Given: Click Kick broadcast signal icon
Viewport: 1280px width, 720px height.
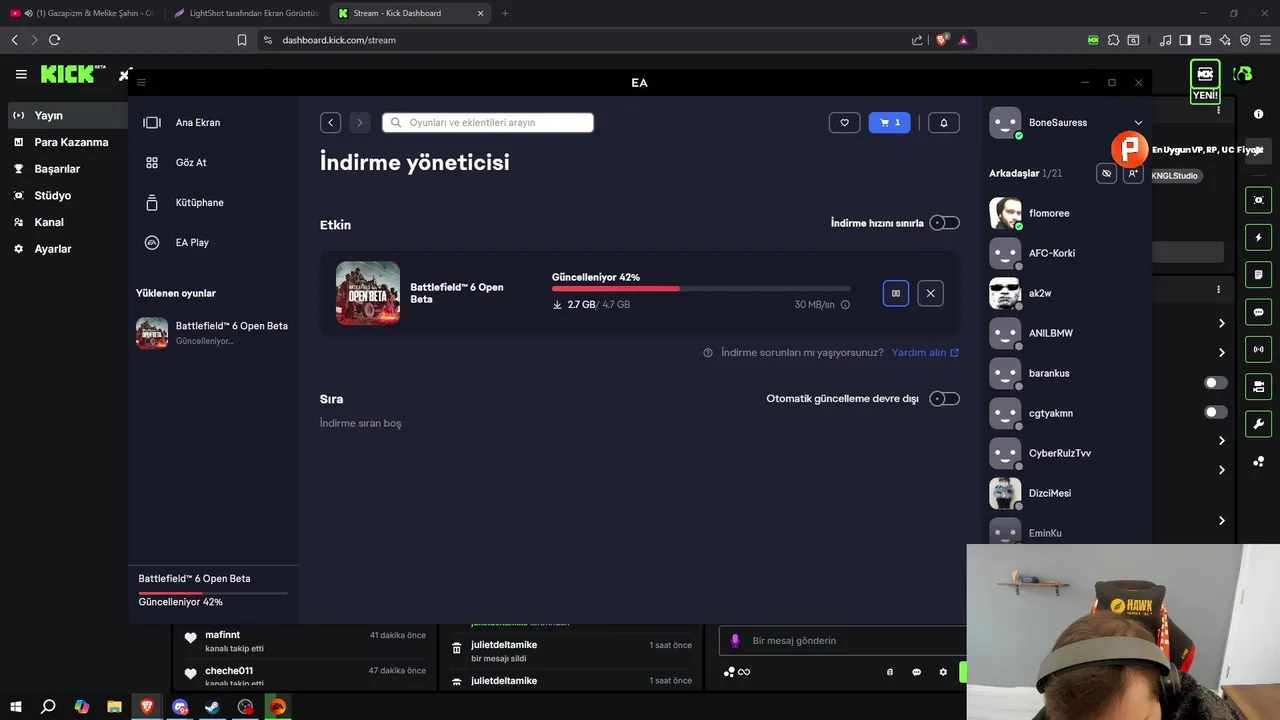Looking at the screenshot, I should pyautogui.click(x=1258, y=349).
